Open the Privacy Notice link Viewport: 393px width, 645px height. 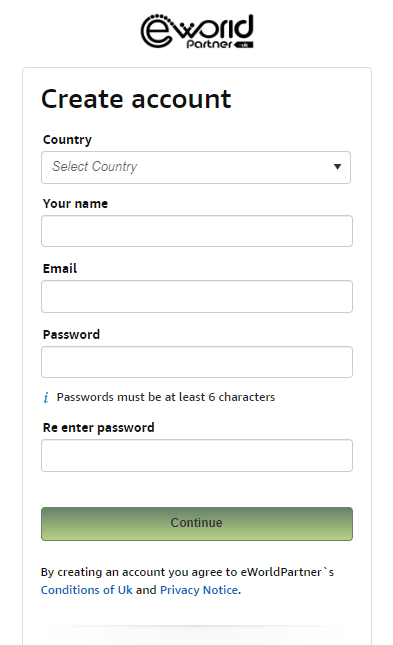click(x=199, y=590)
